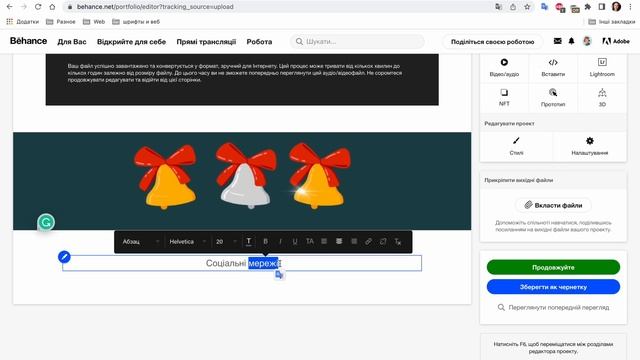Clear text formatting Tx
640x360 pixels.
(398, 242)
